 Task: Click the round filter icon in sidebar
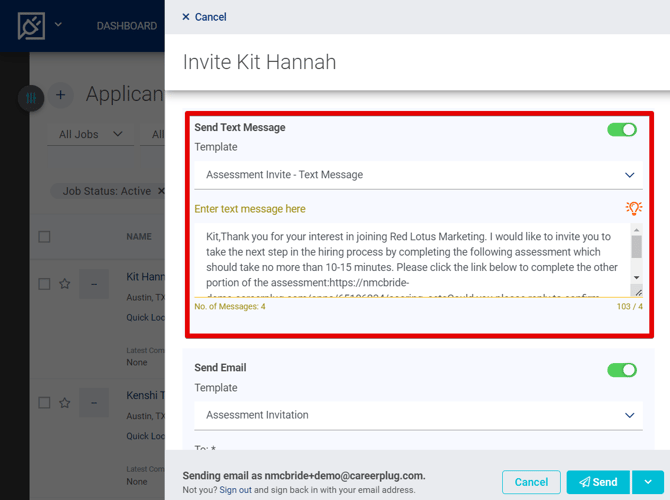coord(31,98)
